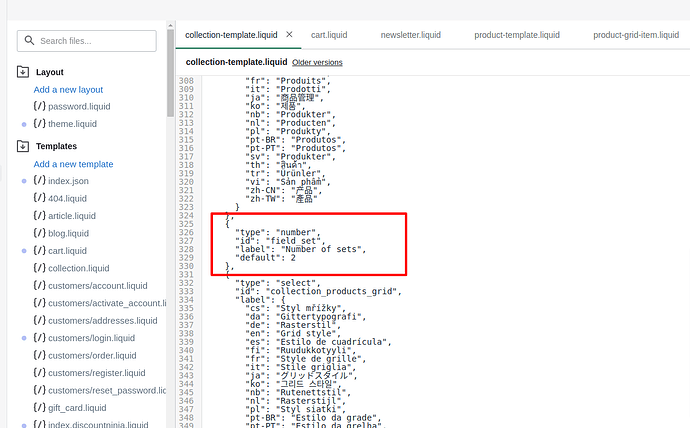Click line "fr": "Produits"
690x428 pixels.
point(288,81)
